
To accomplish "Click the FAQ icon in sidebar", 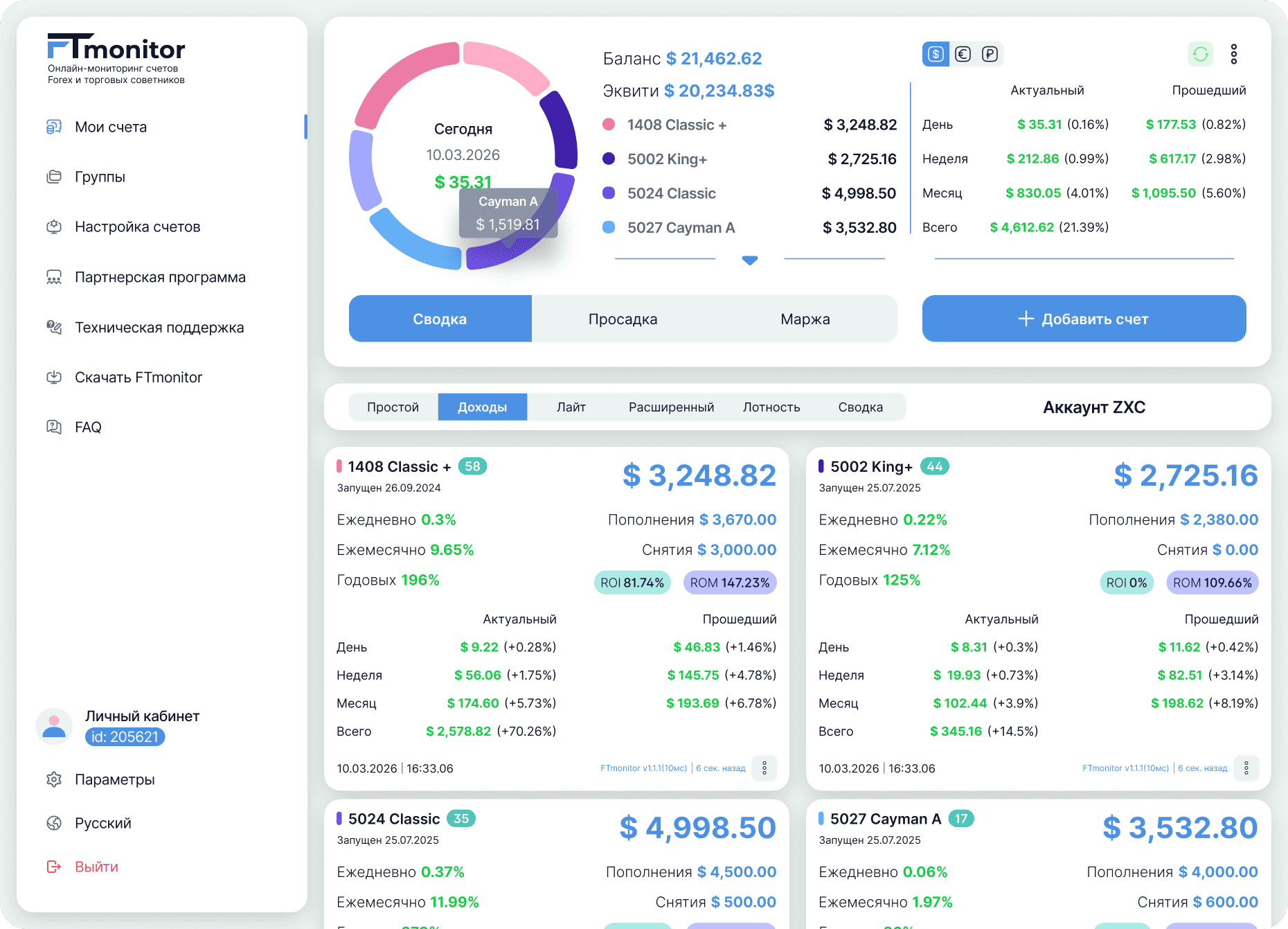I will pos(54,427).
